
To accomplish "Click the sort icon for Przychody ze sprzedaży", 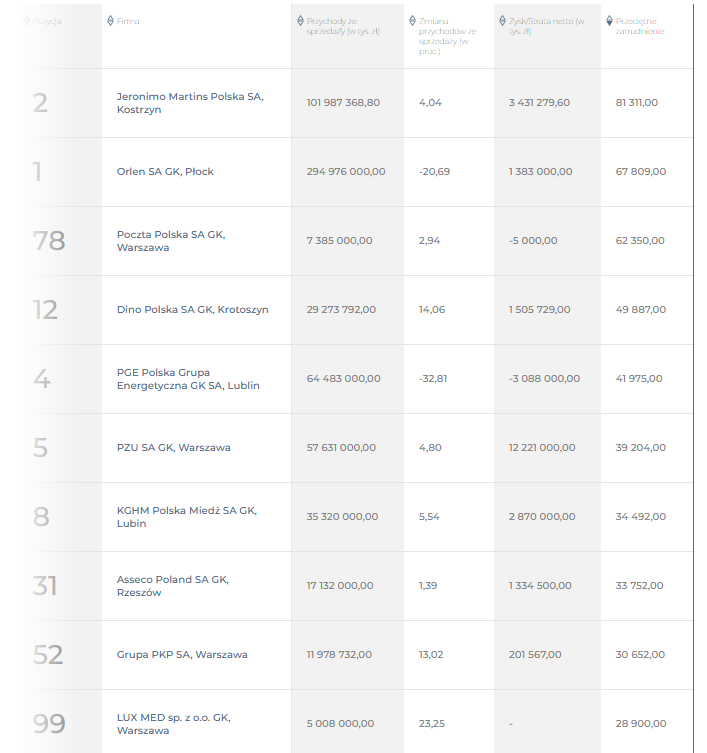I will click(301, 21).
